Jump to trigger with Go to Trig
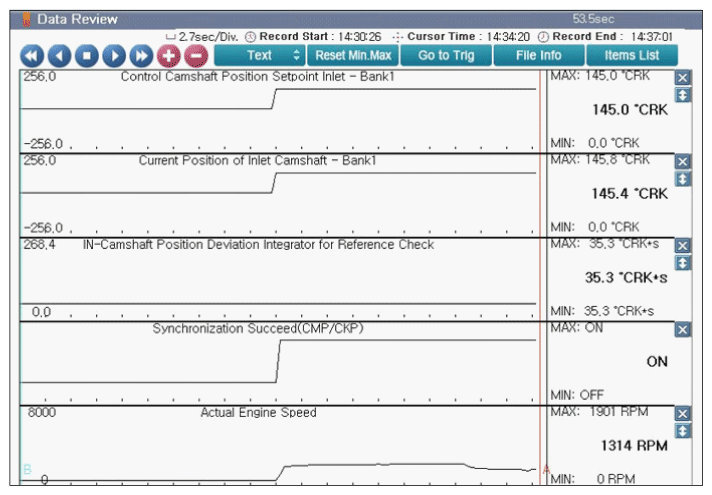The image size is (712, 495). pyautogui.click(x=446, y=55)
